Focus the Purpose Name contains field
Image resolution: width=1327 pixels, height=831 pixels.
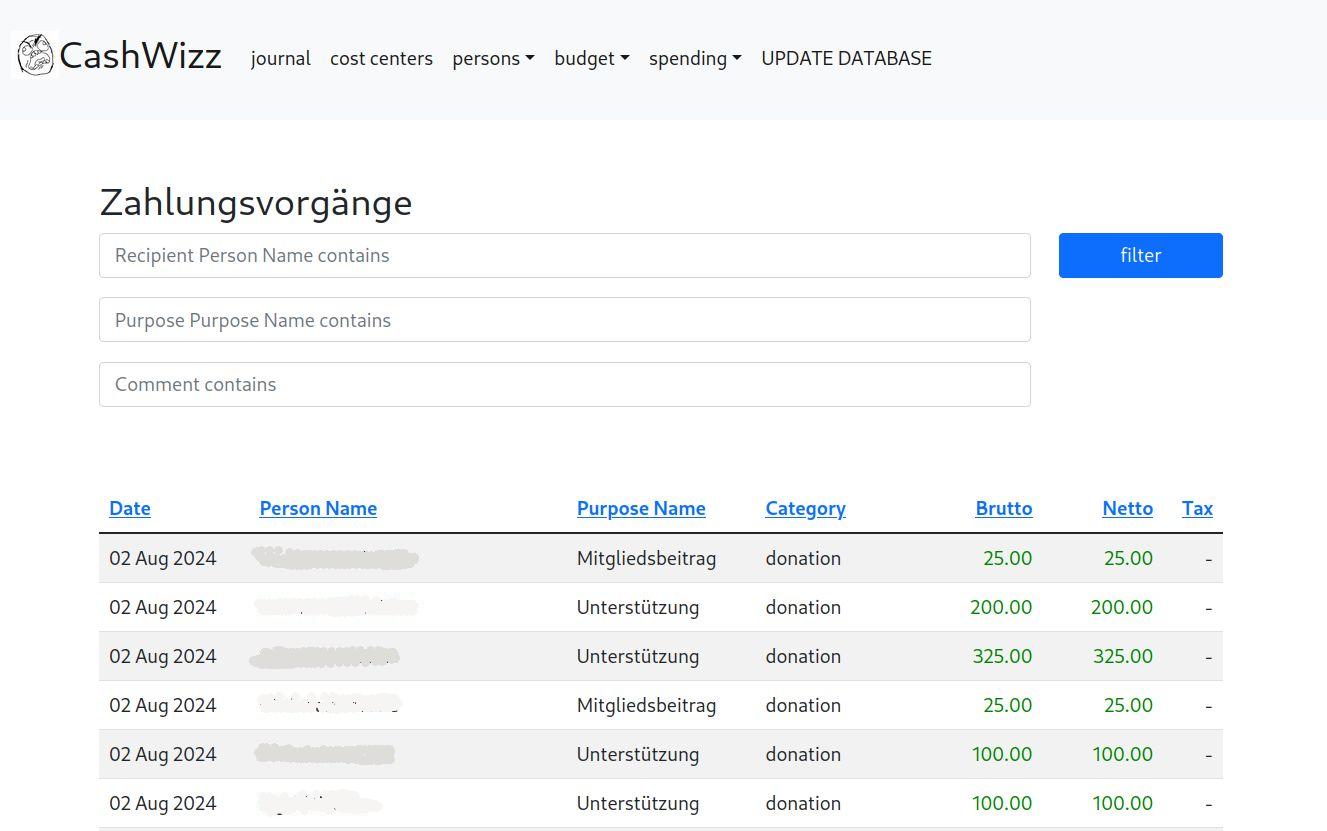(565, 320)
